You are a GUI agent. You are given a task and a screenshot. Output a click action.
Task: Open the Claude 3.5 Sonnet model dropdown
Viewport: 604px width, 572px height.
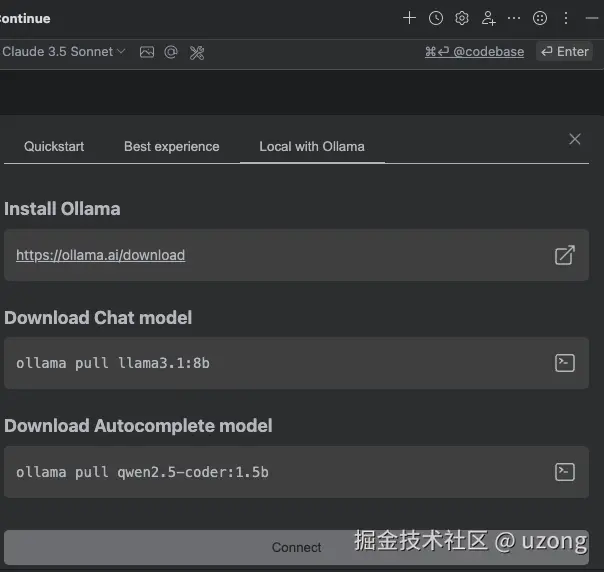point(64,52)
